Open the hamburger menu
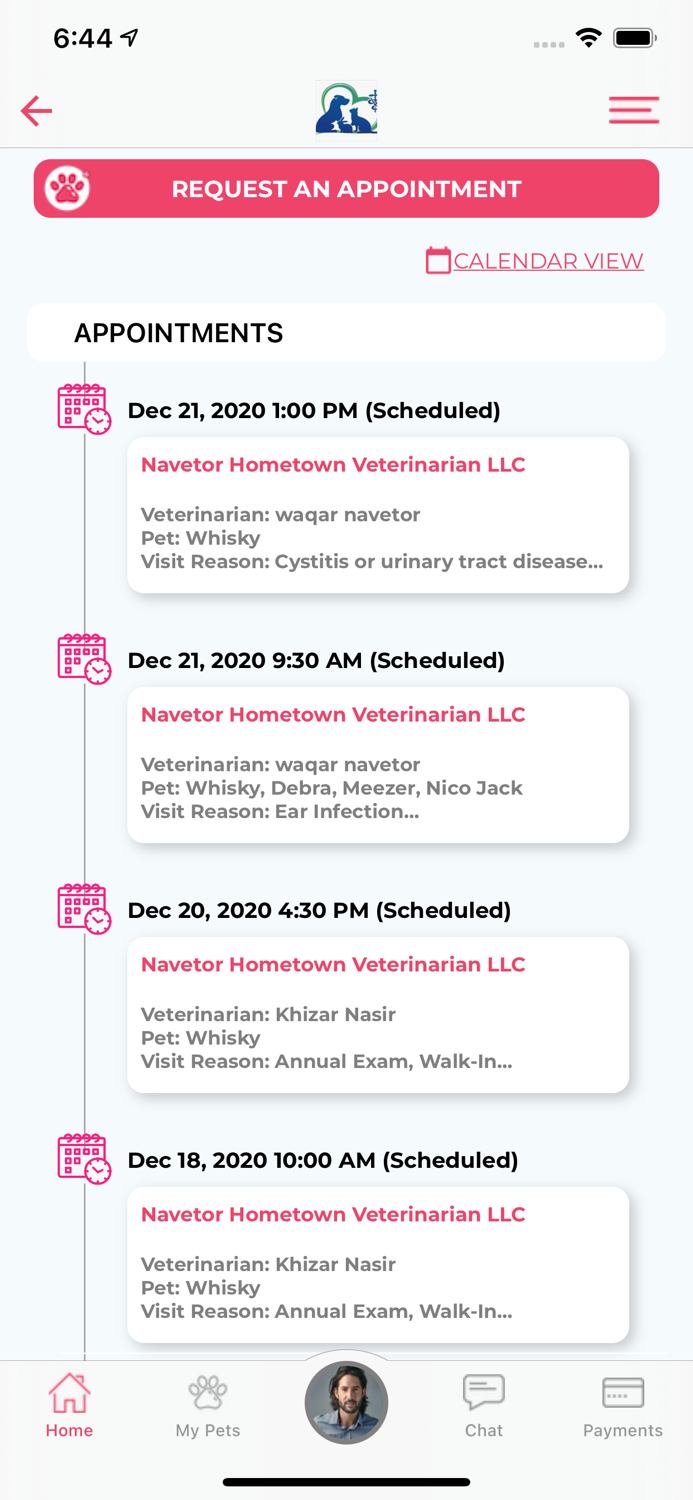Screen dimensions: 693x1500 (x=634, y=110)
